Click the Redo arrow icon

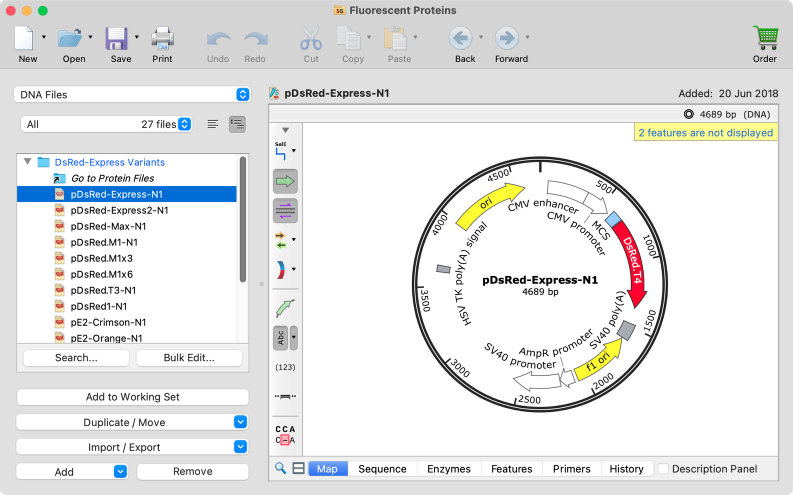pyautogui.click(x=255, y=39)
